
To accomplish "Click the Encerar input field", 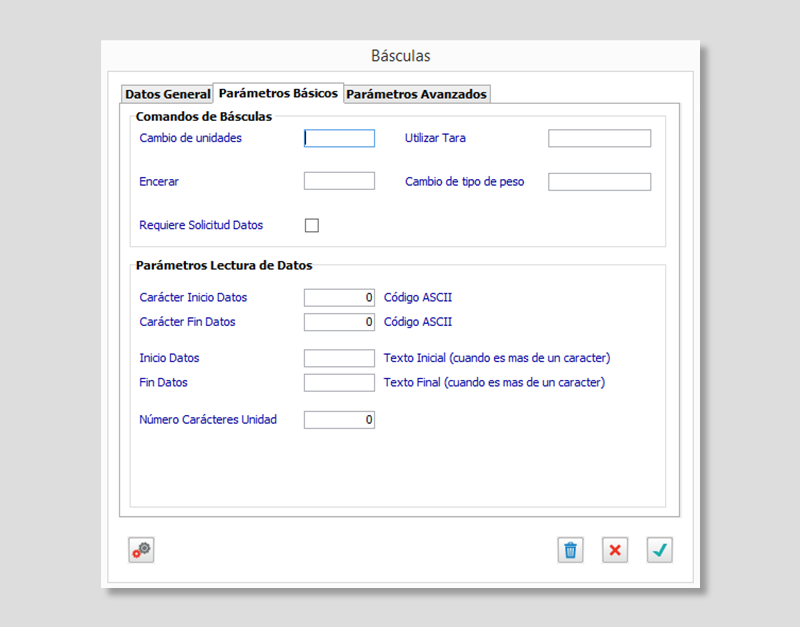I will (339, 181).
